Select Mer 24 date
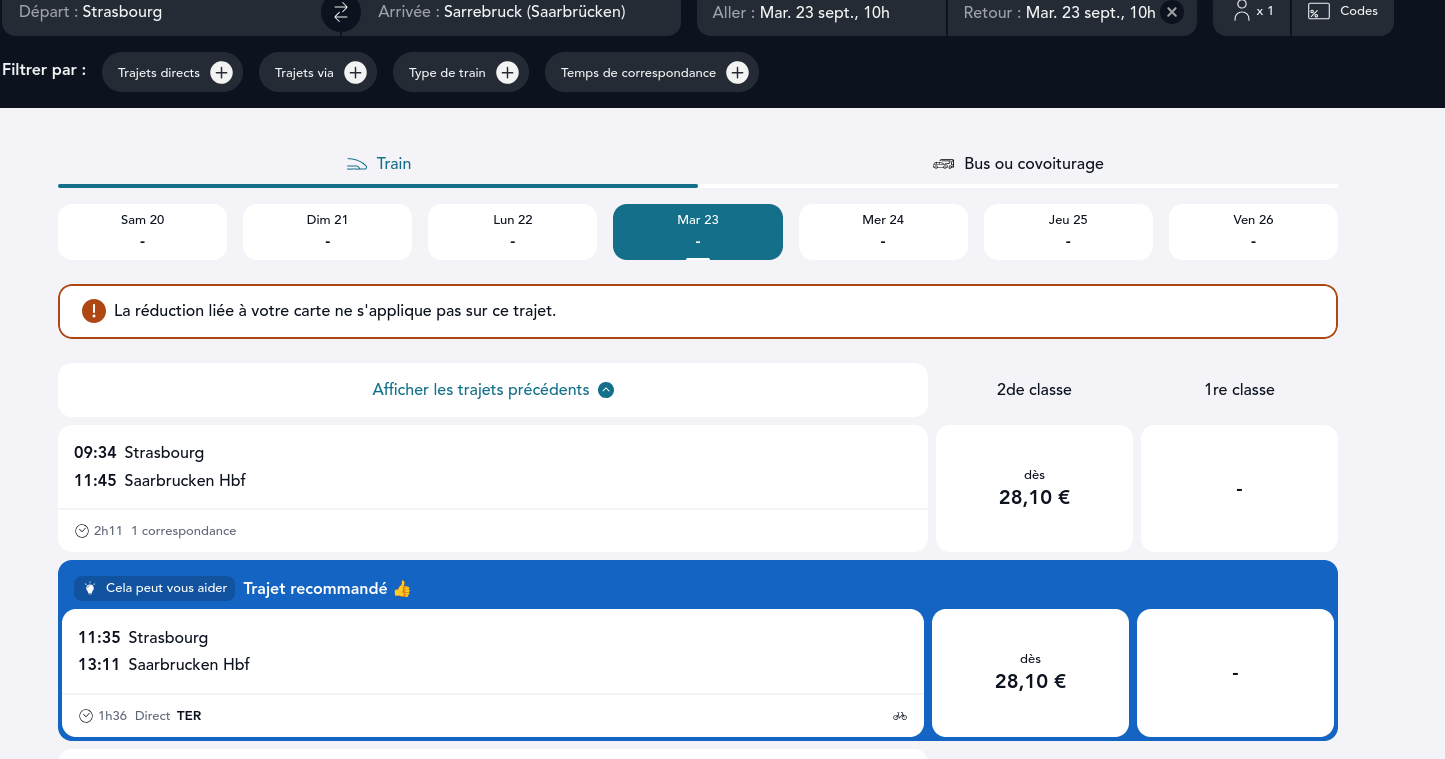Screen dimensions: 1445x759 882,231
